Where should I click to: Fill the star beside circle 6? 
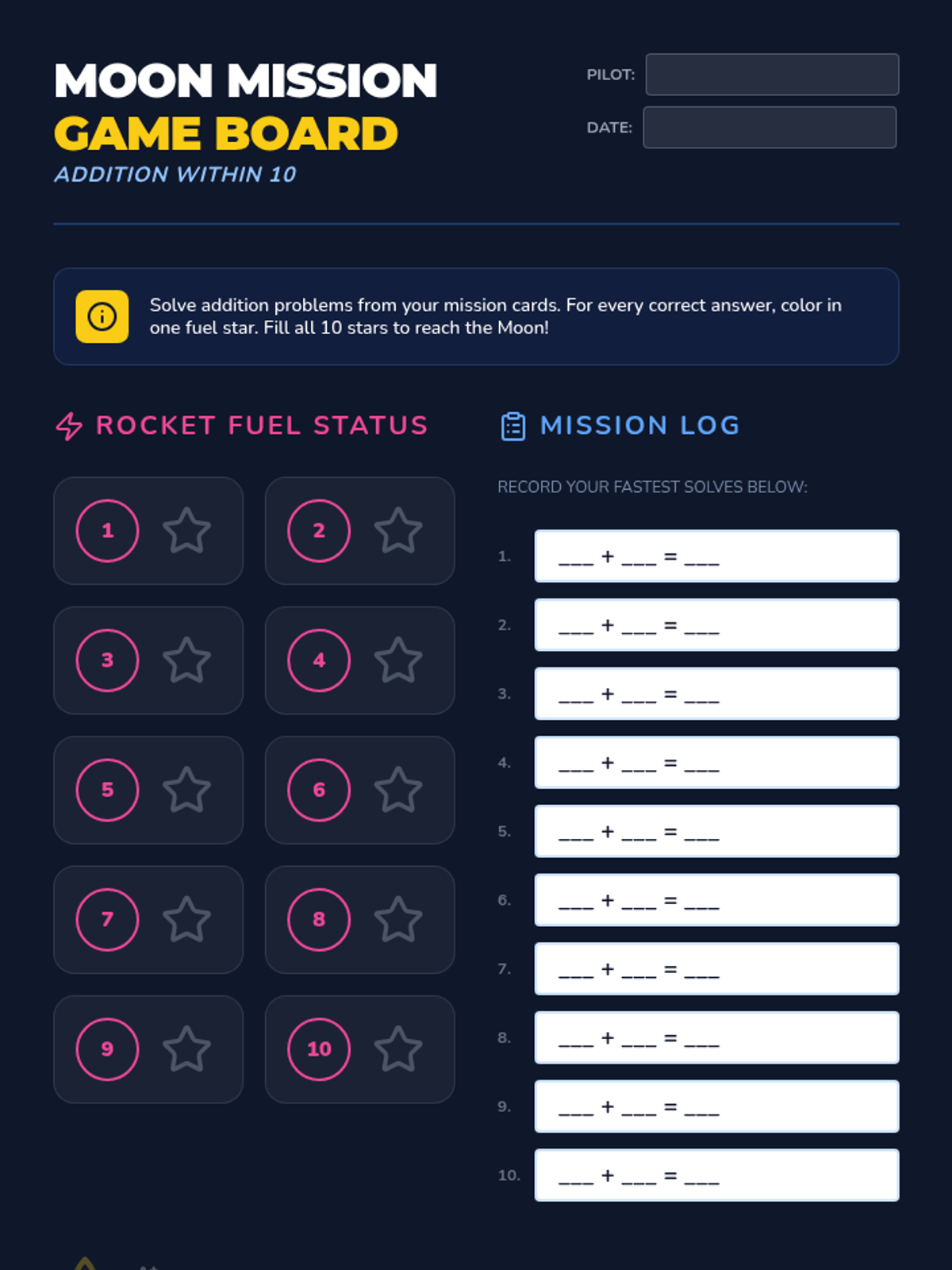coord(398,790)
